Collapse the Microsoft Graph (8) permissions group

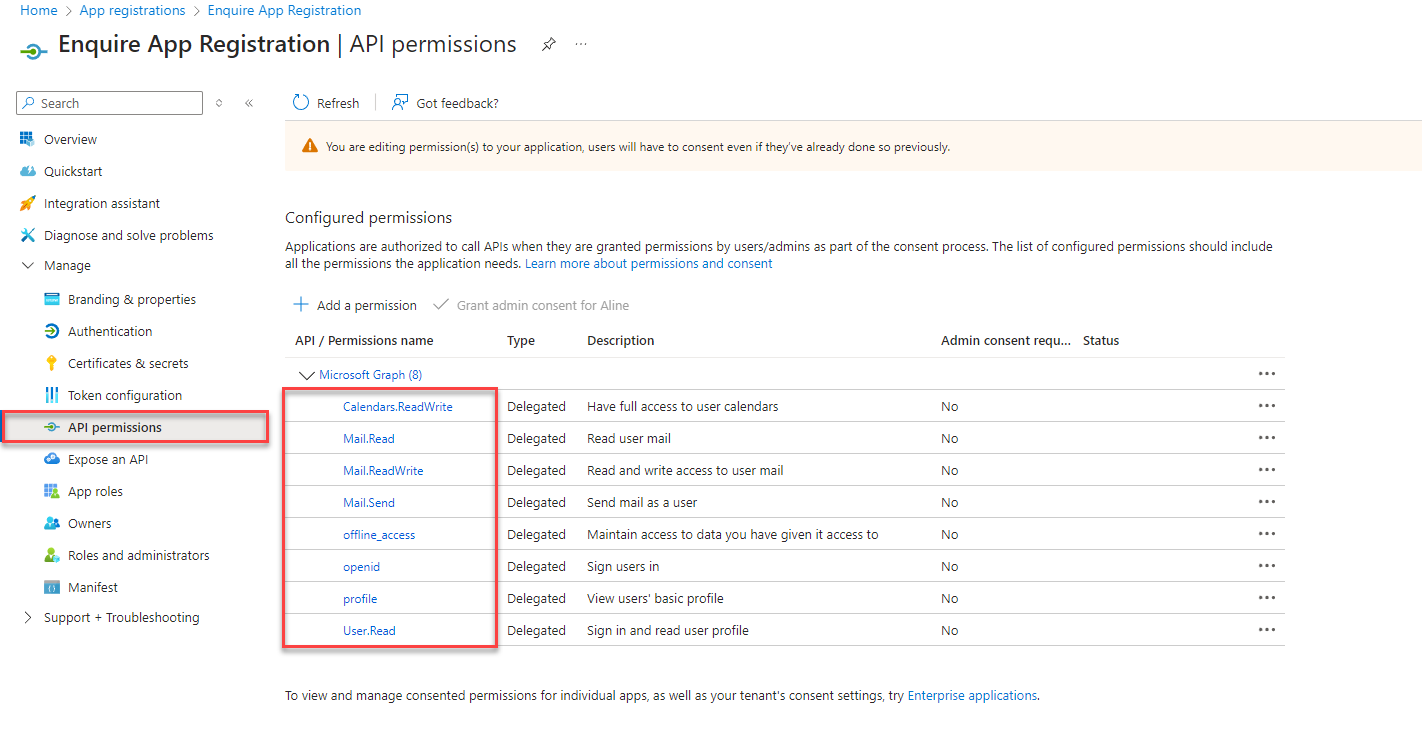click(x=307, y=375)
